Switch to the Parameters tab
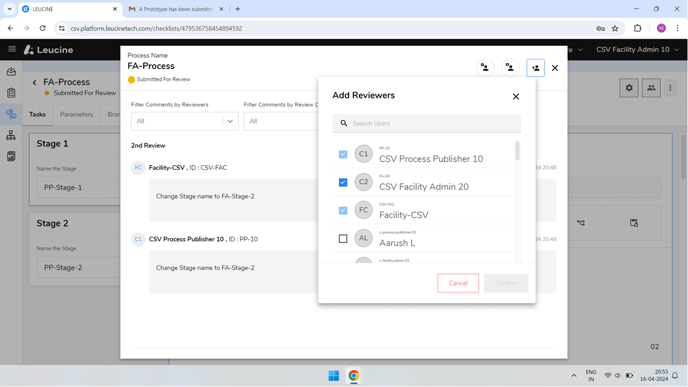The height and width of the screenshot is (387, 688). tap(76, 114)
